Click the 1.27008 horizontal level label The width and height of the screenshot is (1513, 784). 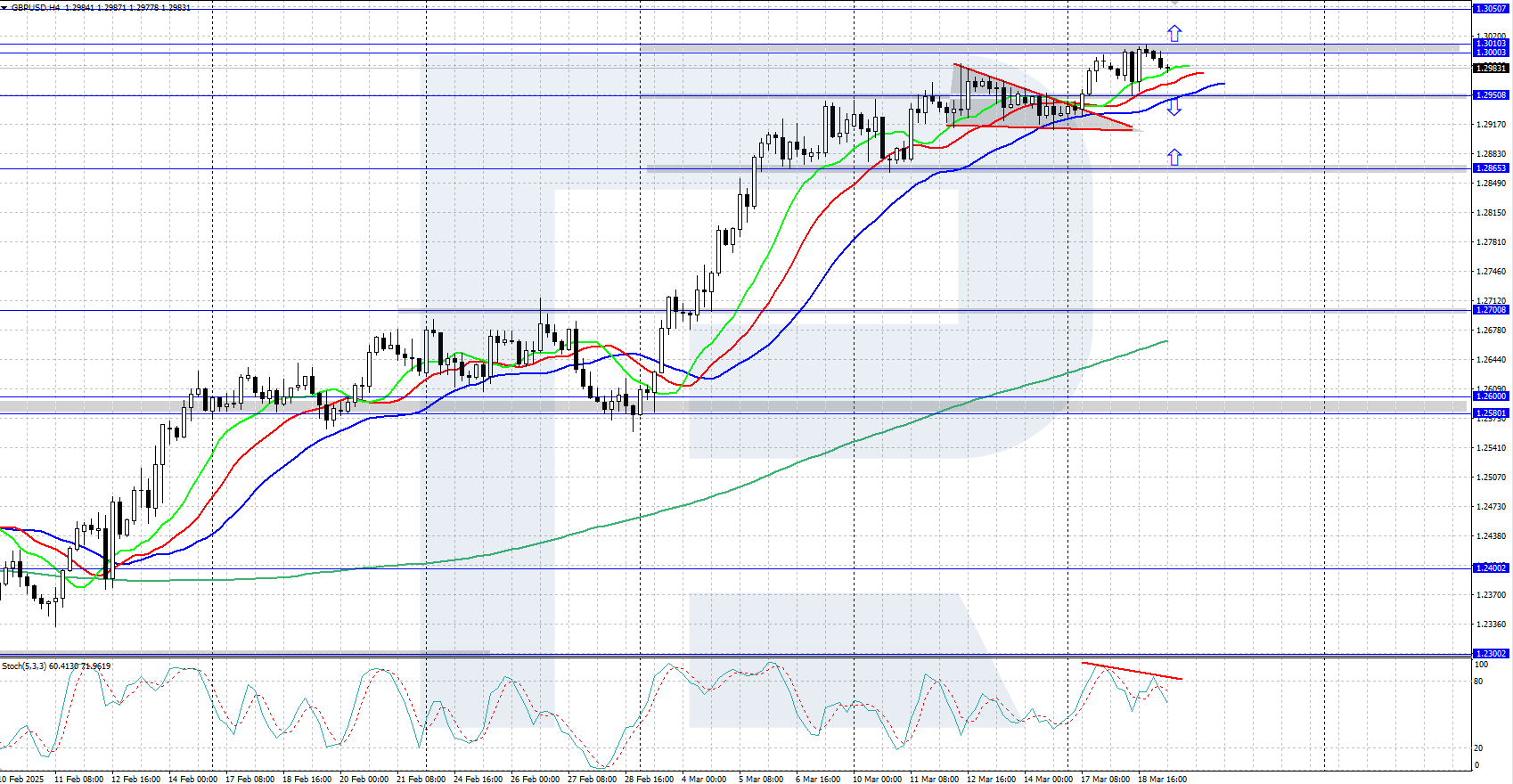click(1490, 310)
